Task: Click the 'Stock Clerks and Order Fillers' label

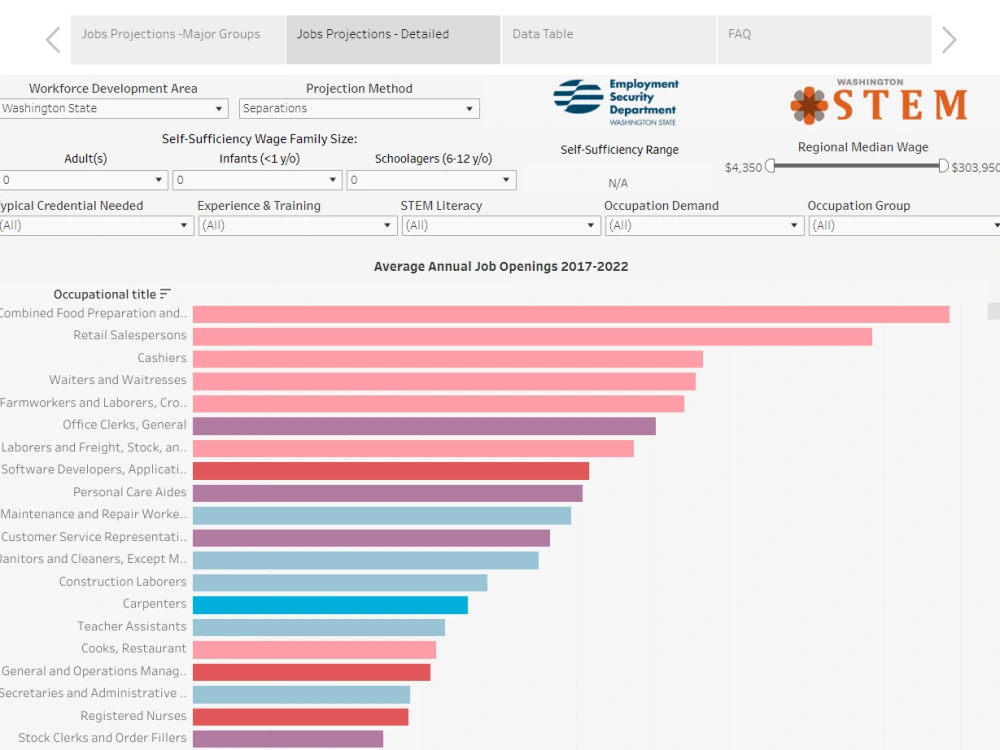Action: [x=102, y=738]
